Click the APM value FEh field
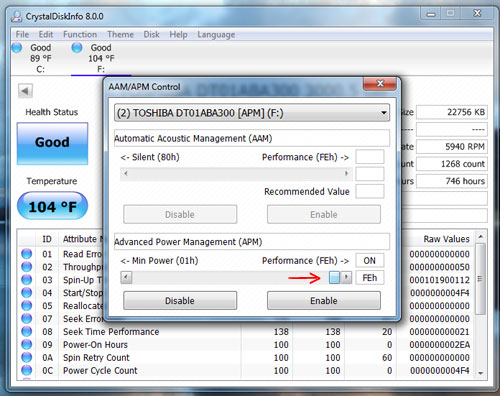The width and height of the screenshot is (500, 396). tap(370, 278)
